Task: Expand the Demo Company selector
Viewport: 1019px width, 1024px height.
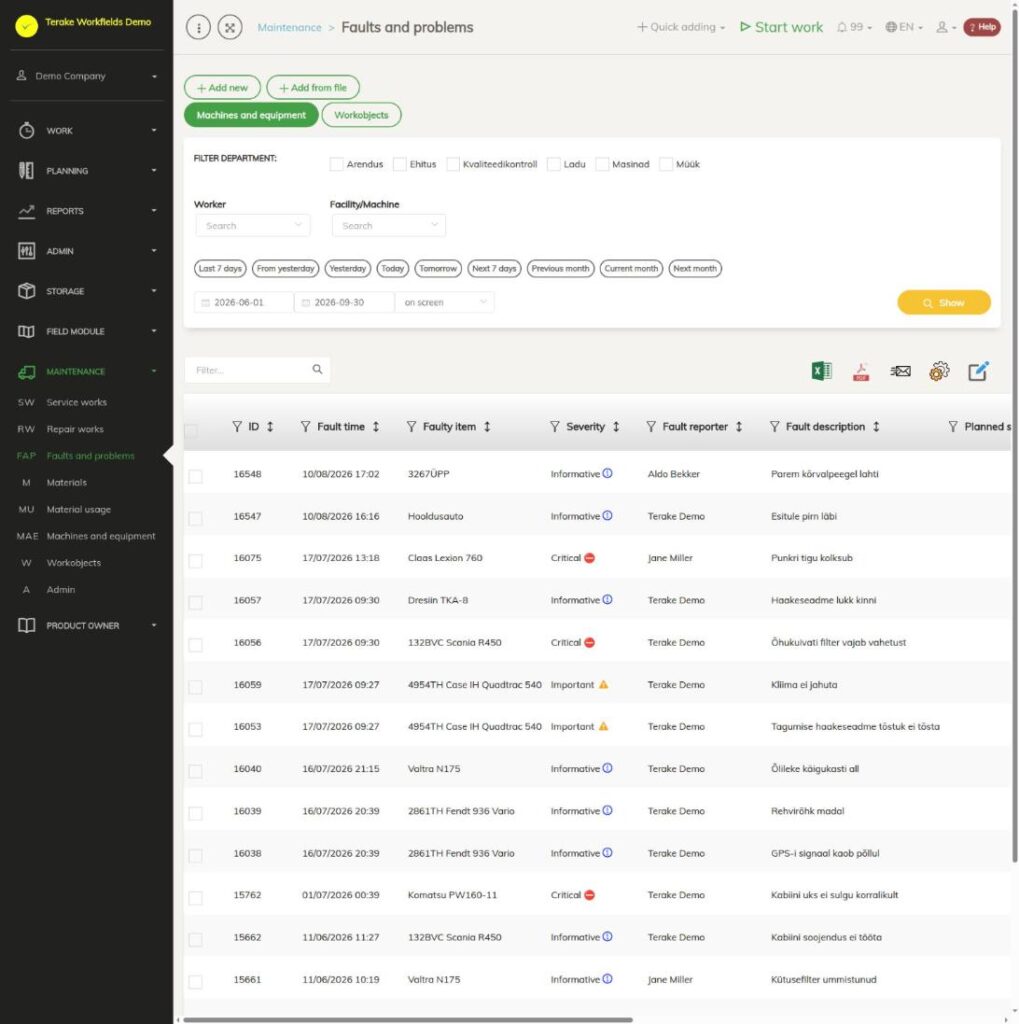Action: 87,76
